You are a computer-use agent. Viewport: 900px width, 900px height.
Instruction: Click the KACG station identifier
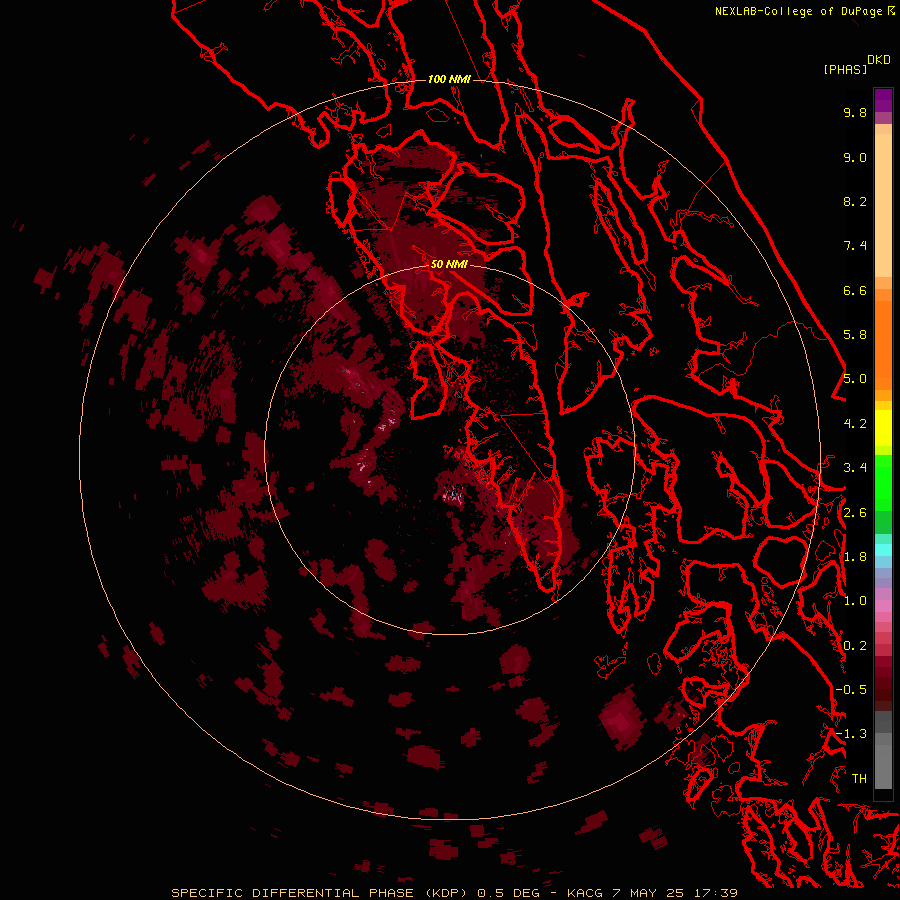point(585,893)
